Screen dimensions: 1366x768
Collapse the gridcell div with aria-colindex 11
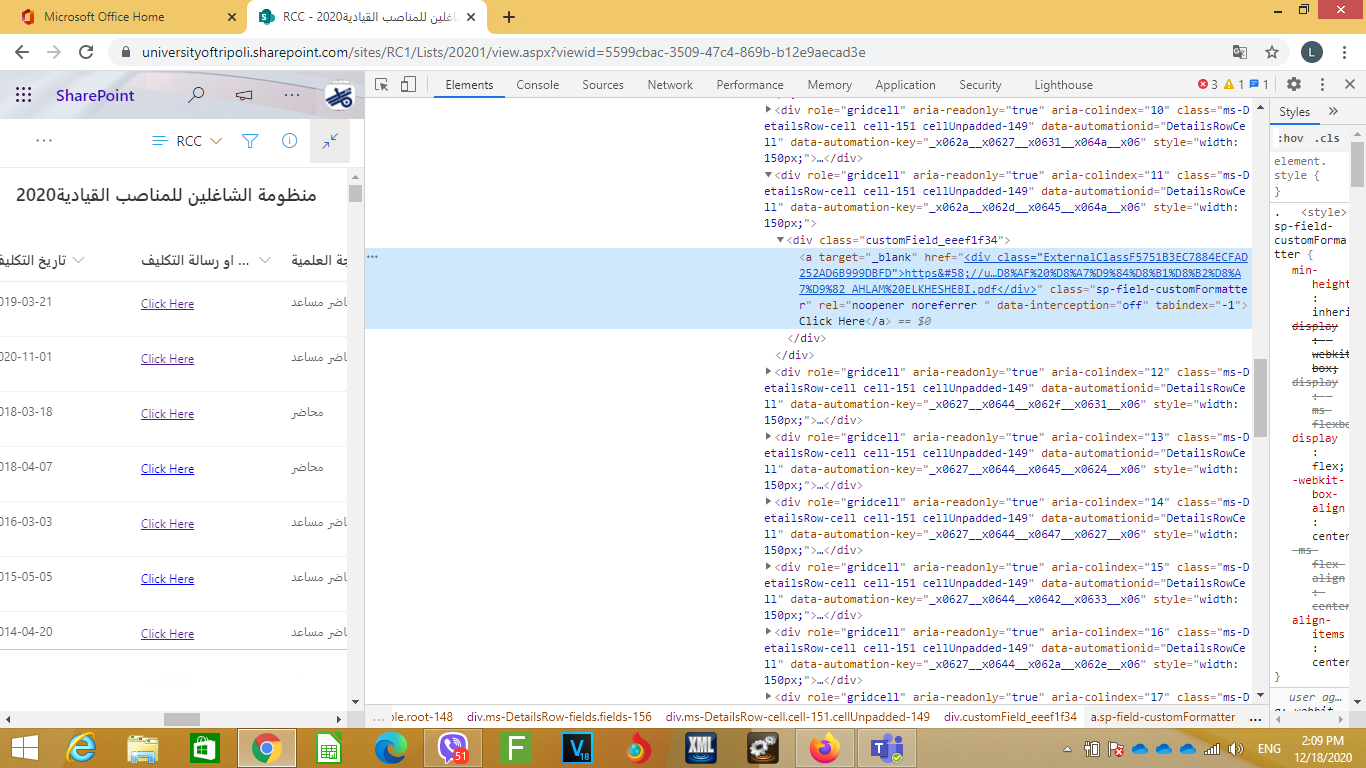768,175
